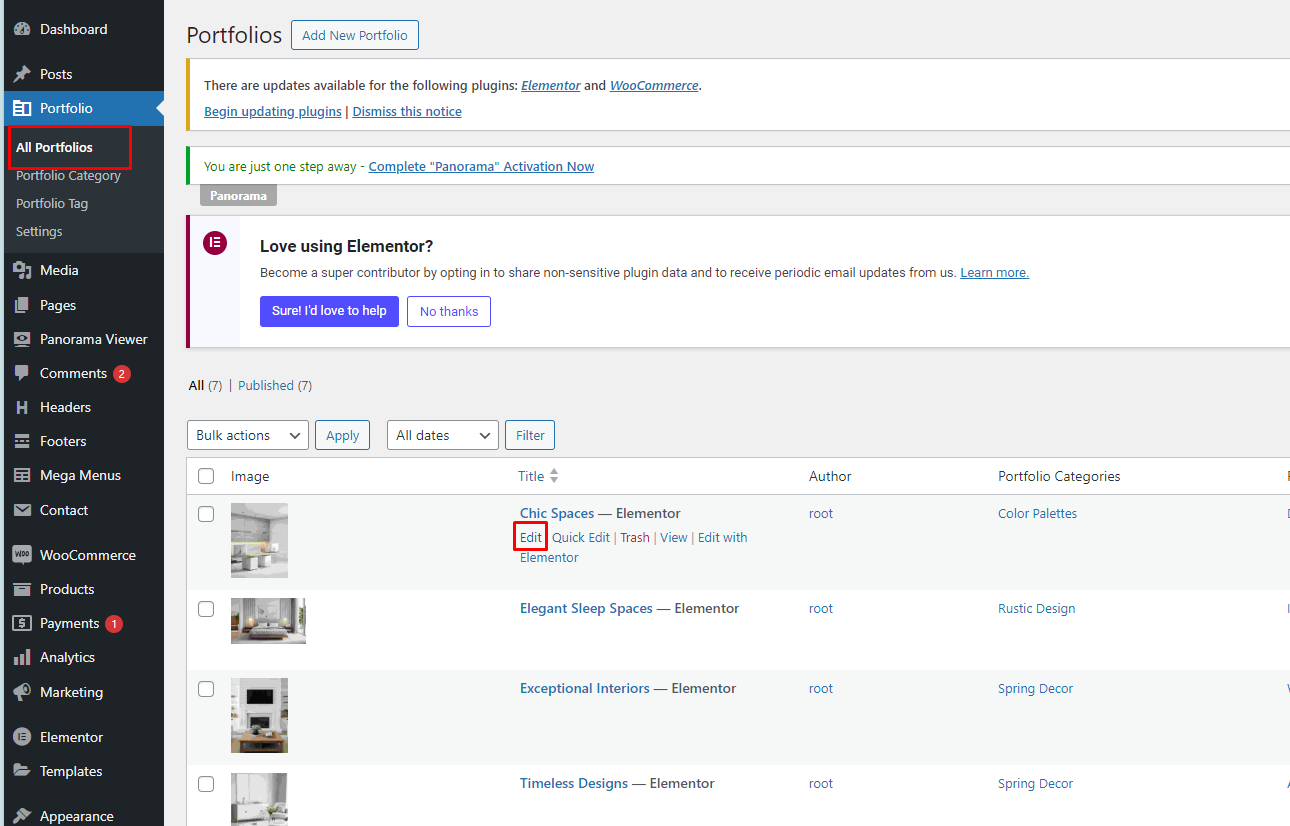Open the Elegant Sleep Spaces thumbnail
Screen dimensions: 1290x826
(268, 620)
